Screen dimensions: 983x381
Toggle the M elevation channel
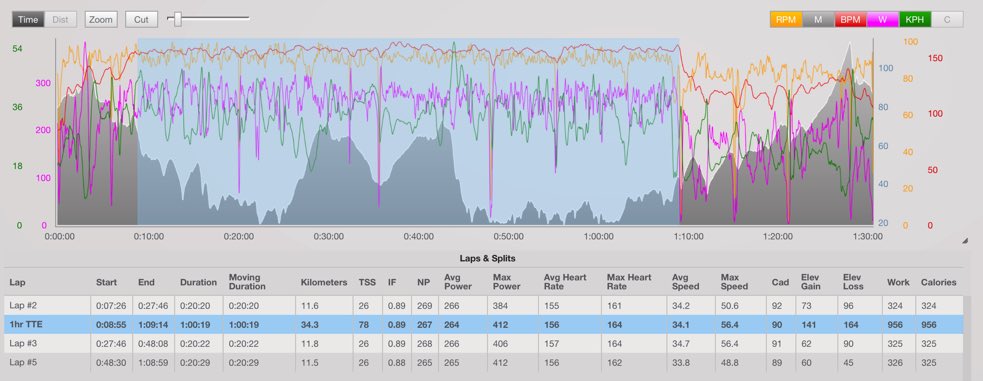coord(818,19)
